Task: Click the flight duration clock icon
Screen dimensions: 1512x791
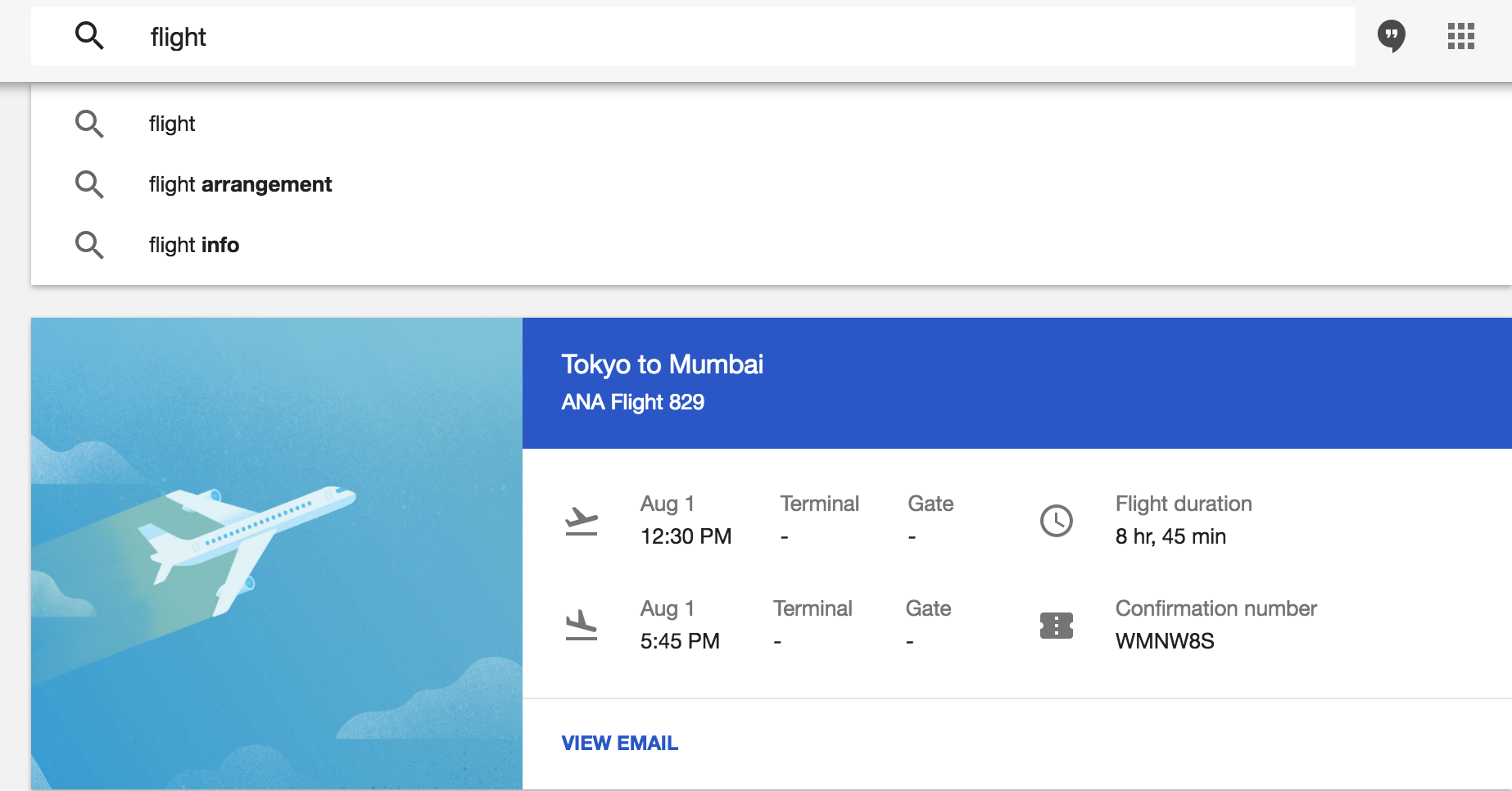Action: click(x=1057, y=521)
